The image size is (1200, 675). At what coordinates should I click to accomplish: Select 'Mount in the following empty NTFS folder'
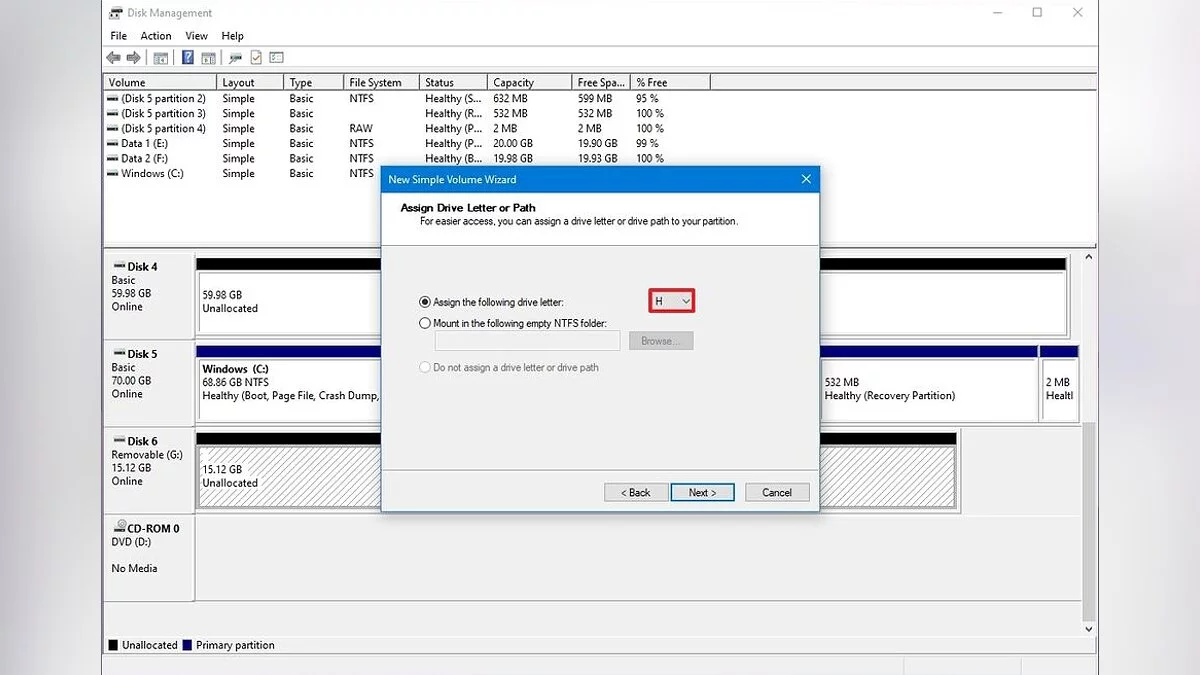(426, 323)
